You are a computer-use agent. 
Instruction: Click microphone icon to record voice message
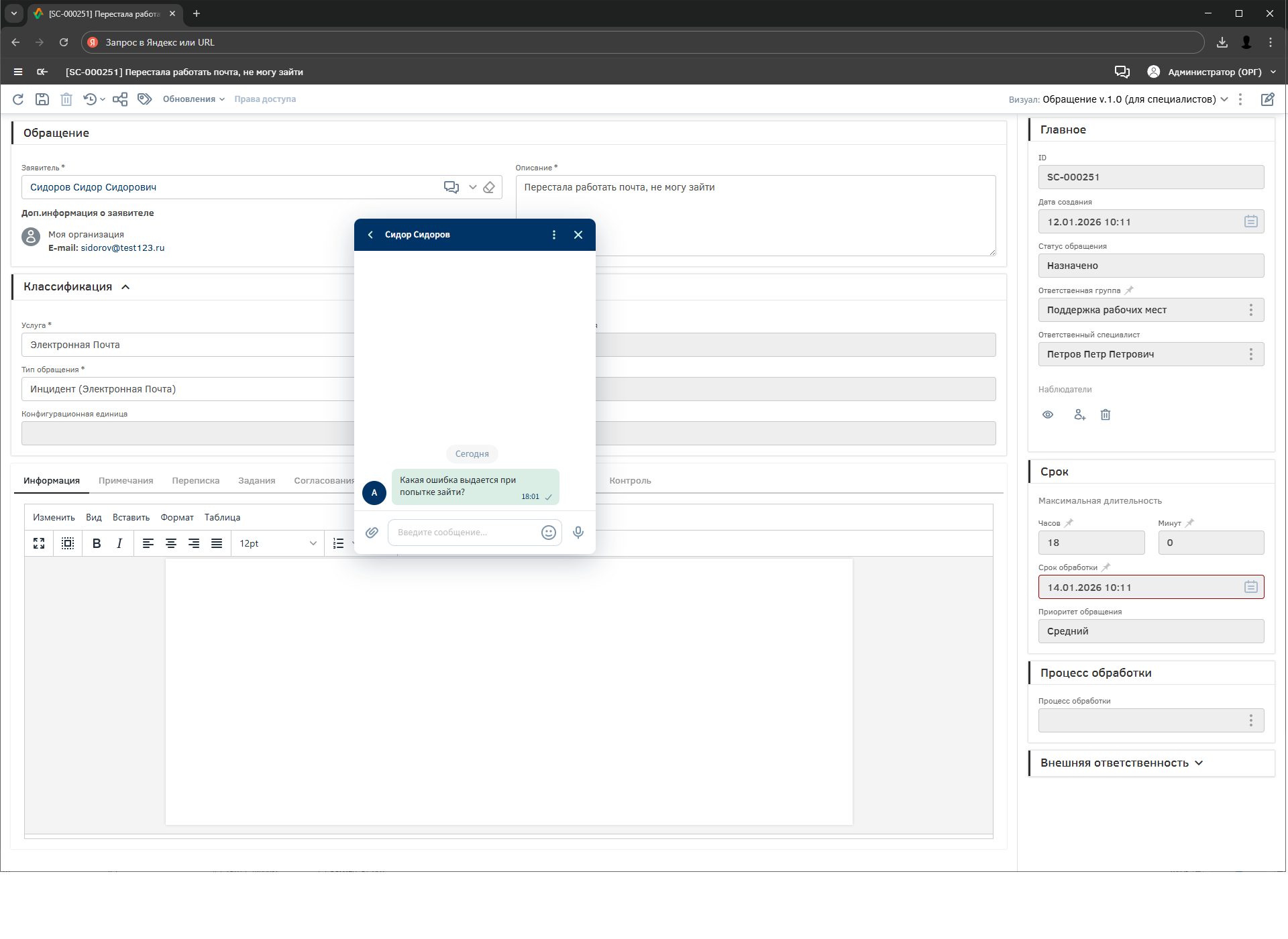tap(578, 533)
